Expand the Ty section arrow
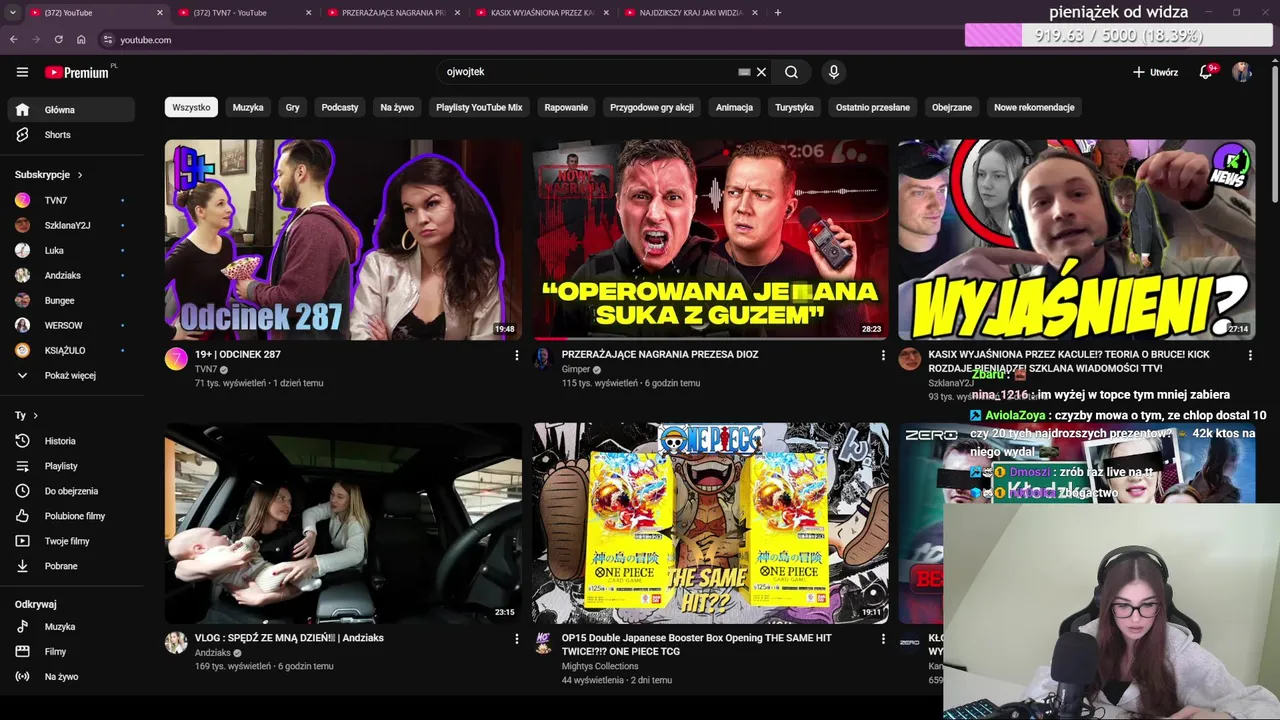Screen dimensions: 1280x720 36,415
